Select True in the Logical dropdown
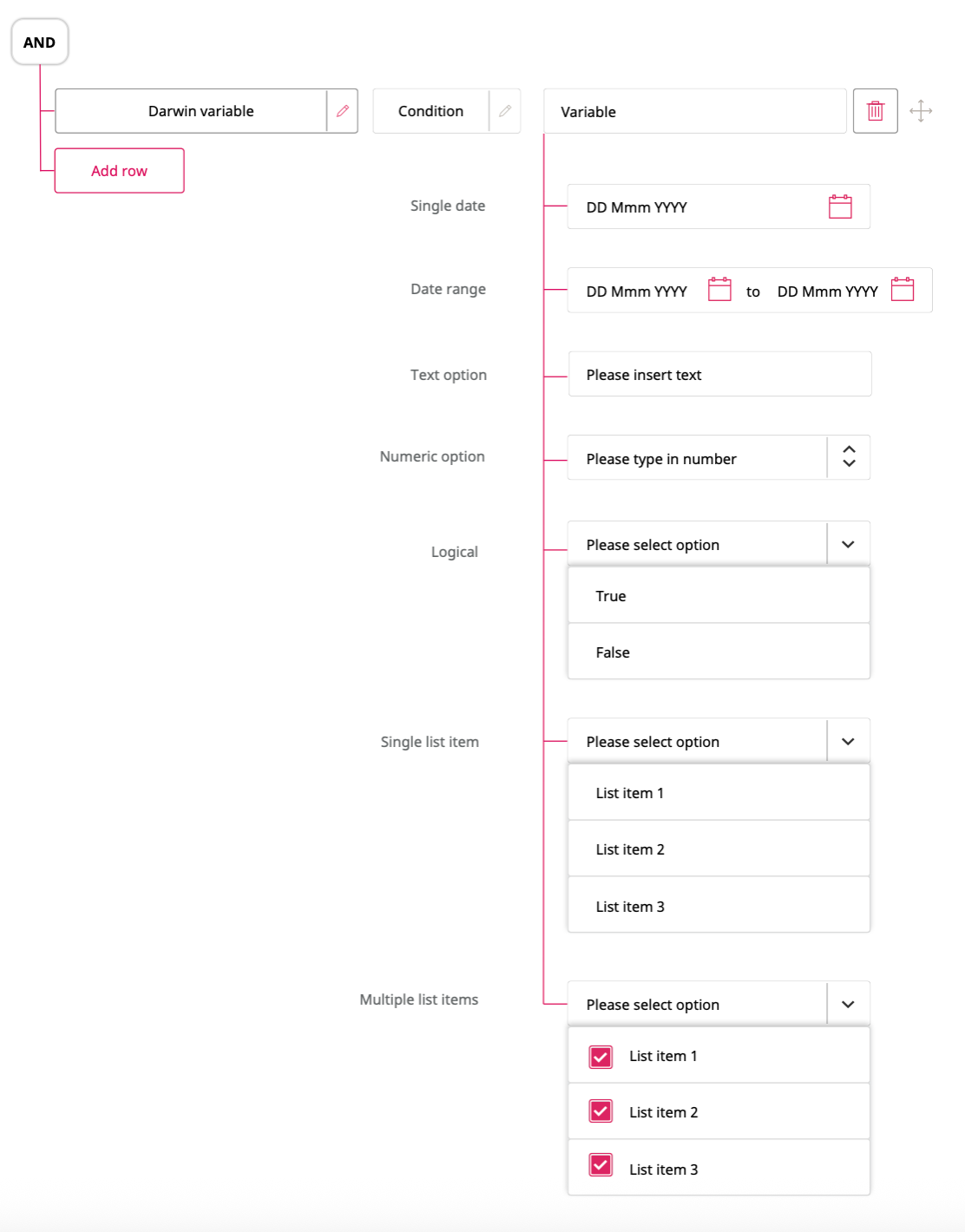 click(719, 596)
